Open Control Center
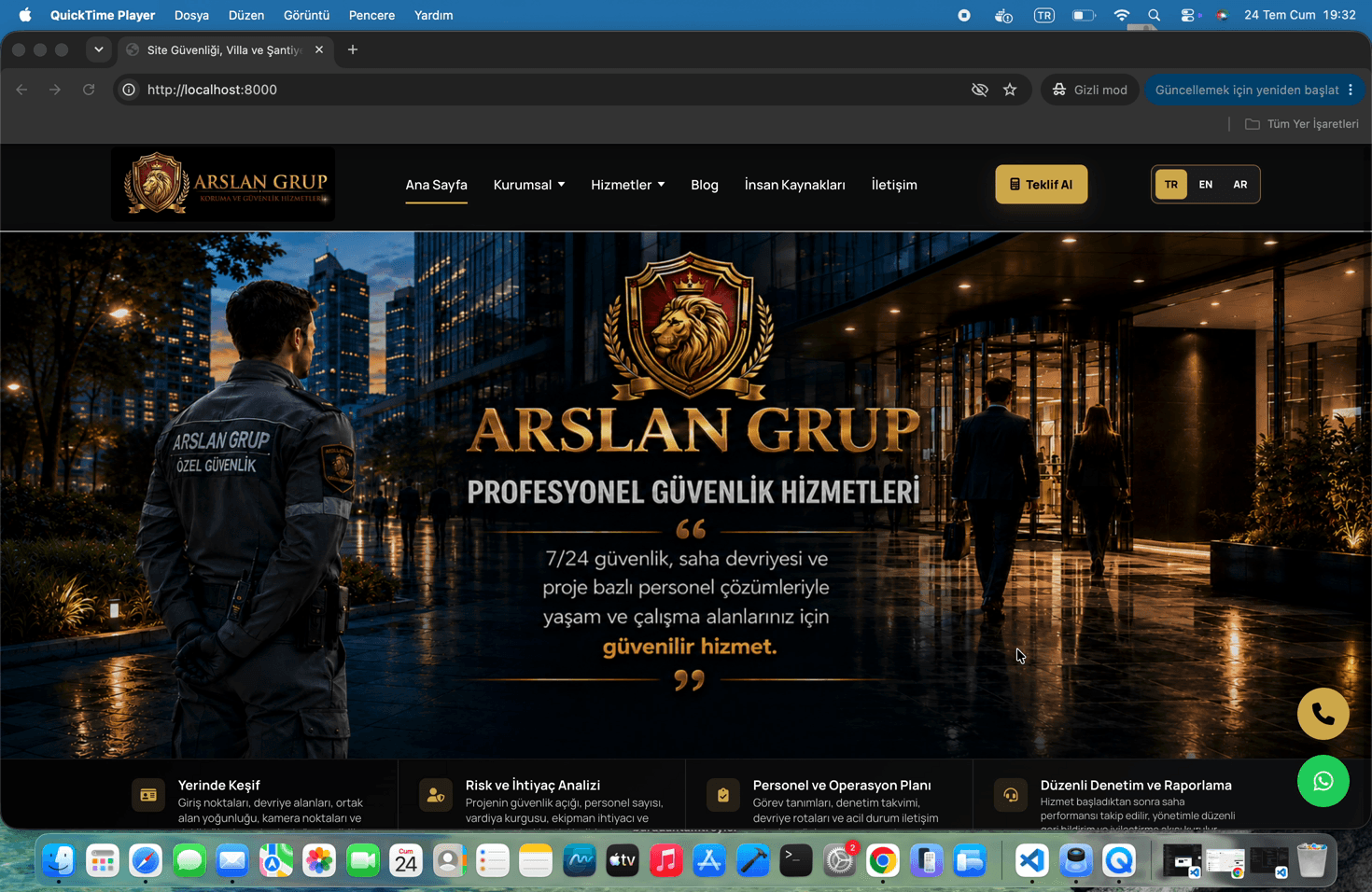 click(x=1187, y=15)
